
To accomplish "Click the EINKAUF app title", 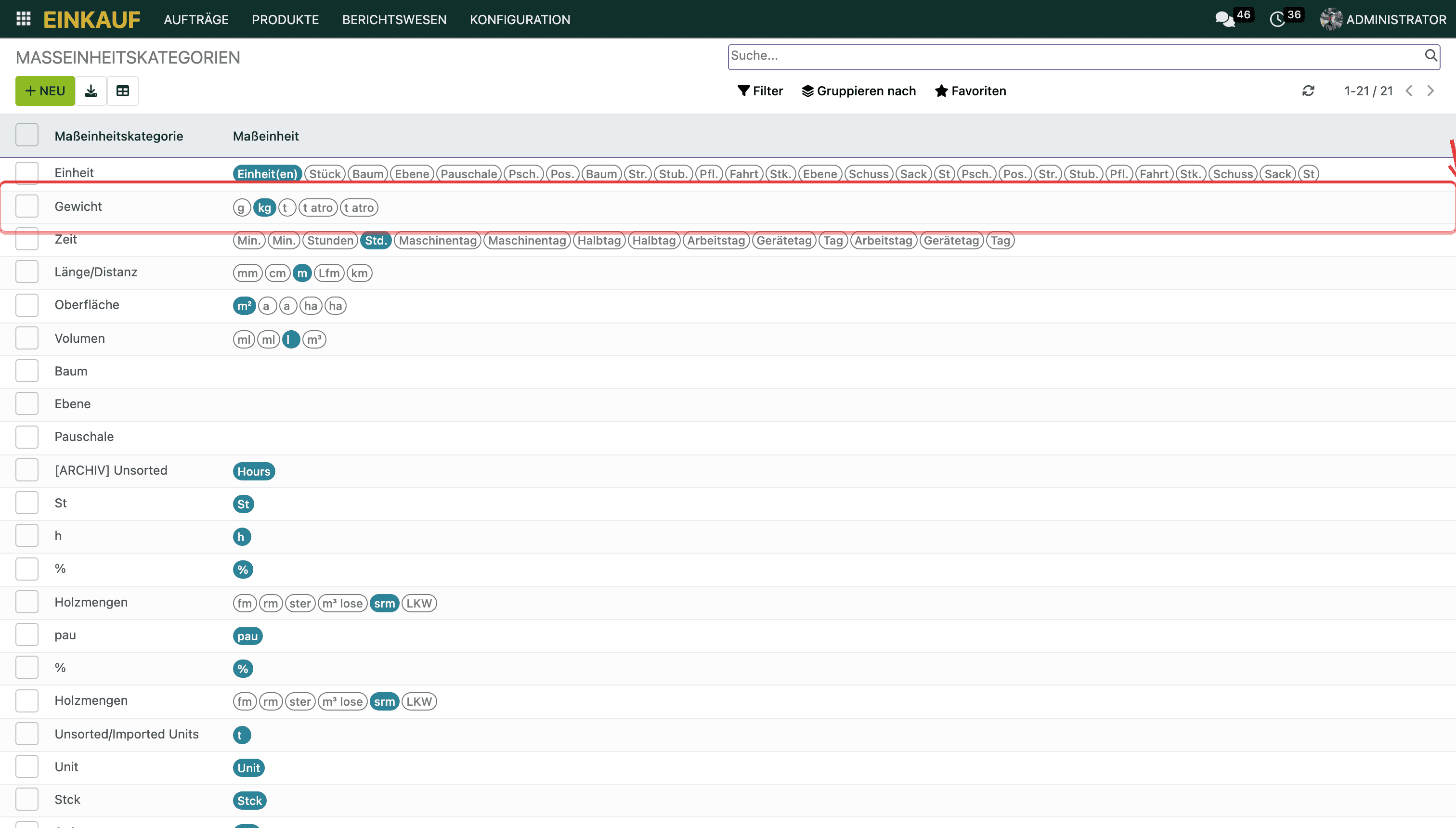I will click(91, 19).
